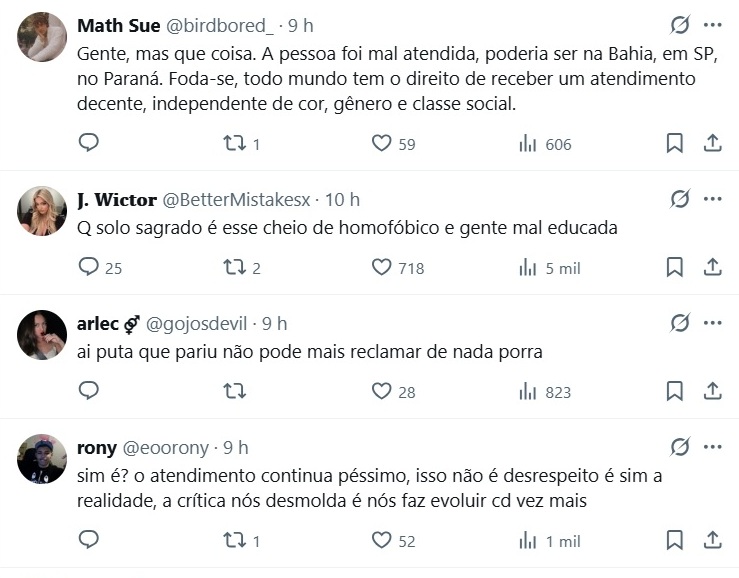739x578 pixels.
Task: Share J. Wictor's tweet
Action: click(713, 267)
